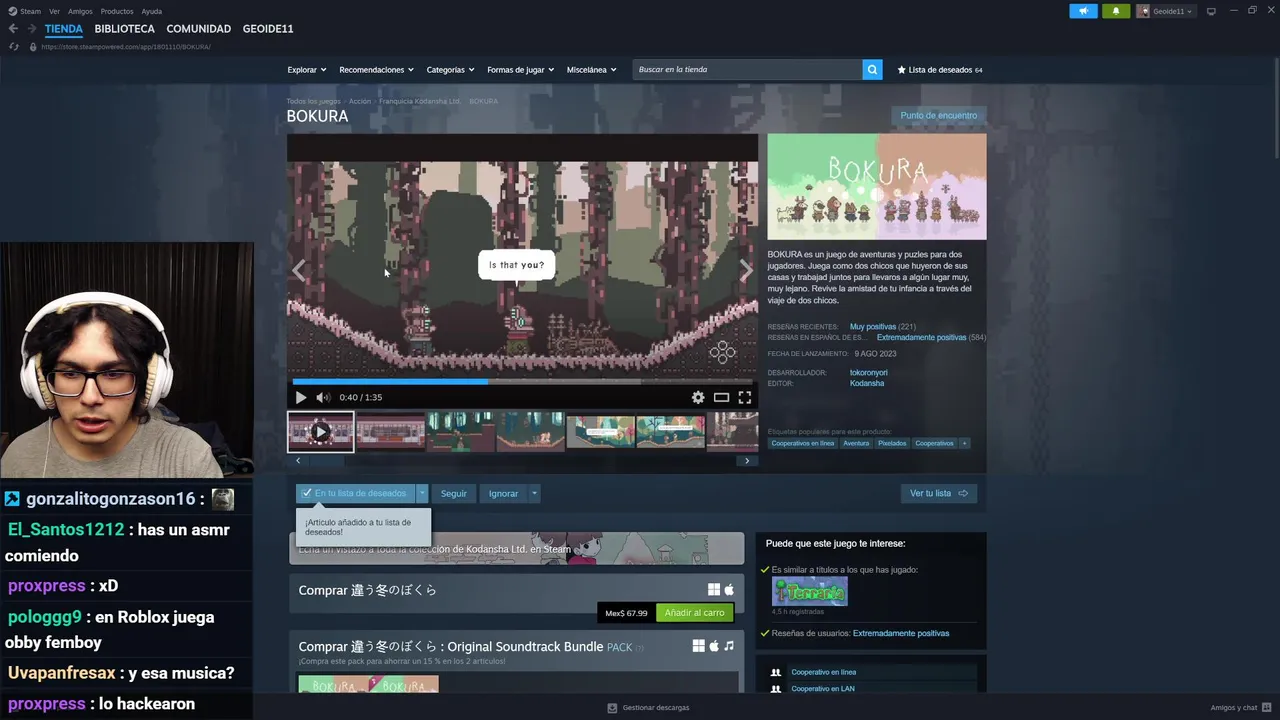Open the GEOIDE11 profile tab

click(x=268, y=29)
